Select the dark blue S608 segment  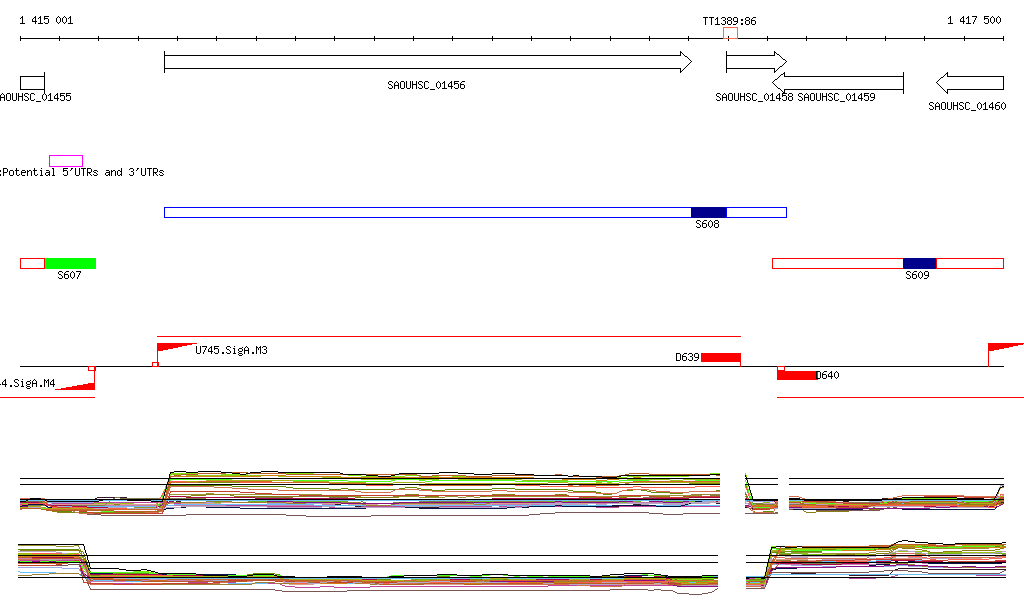tap(708, 212)
